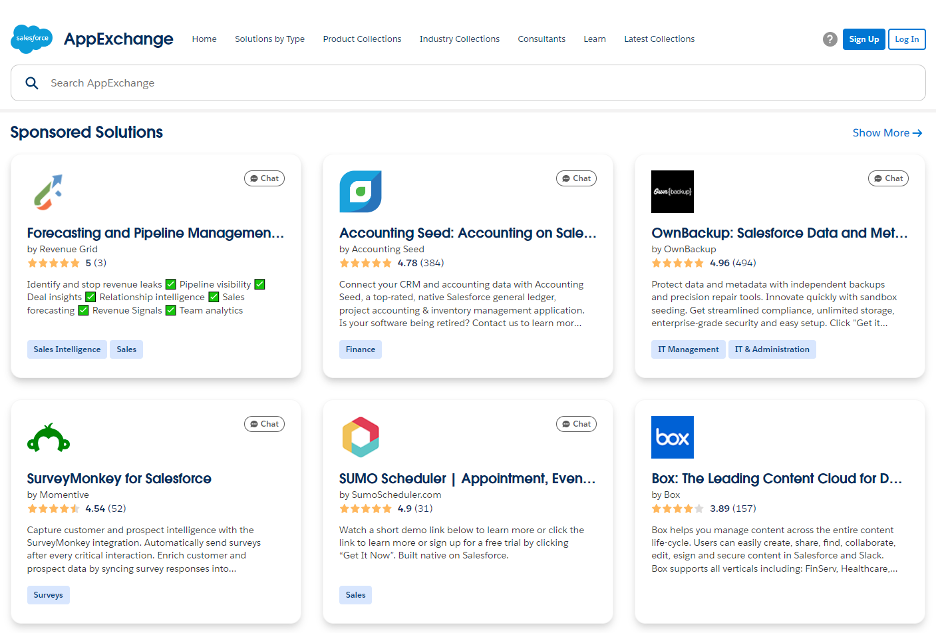This screenshot has height=634, width=936.
Task: Open the help question mark icon
Action: [830, 39]
